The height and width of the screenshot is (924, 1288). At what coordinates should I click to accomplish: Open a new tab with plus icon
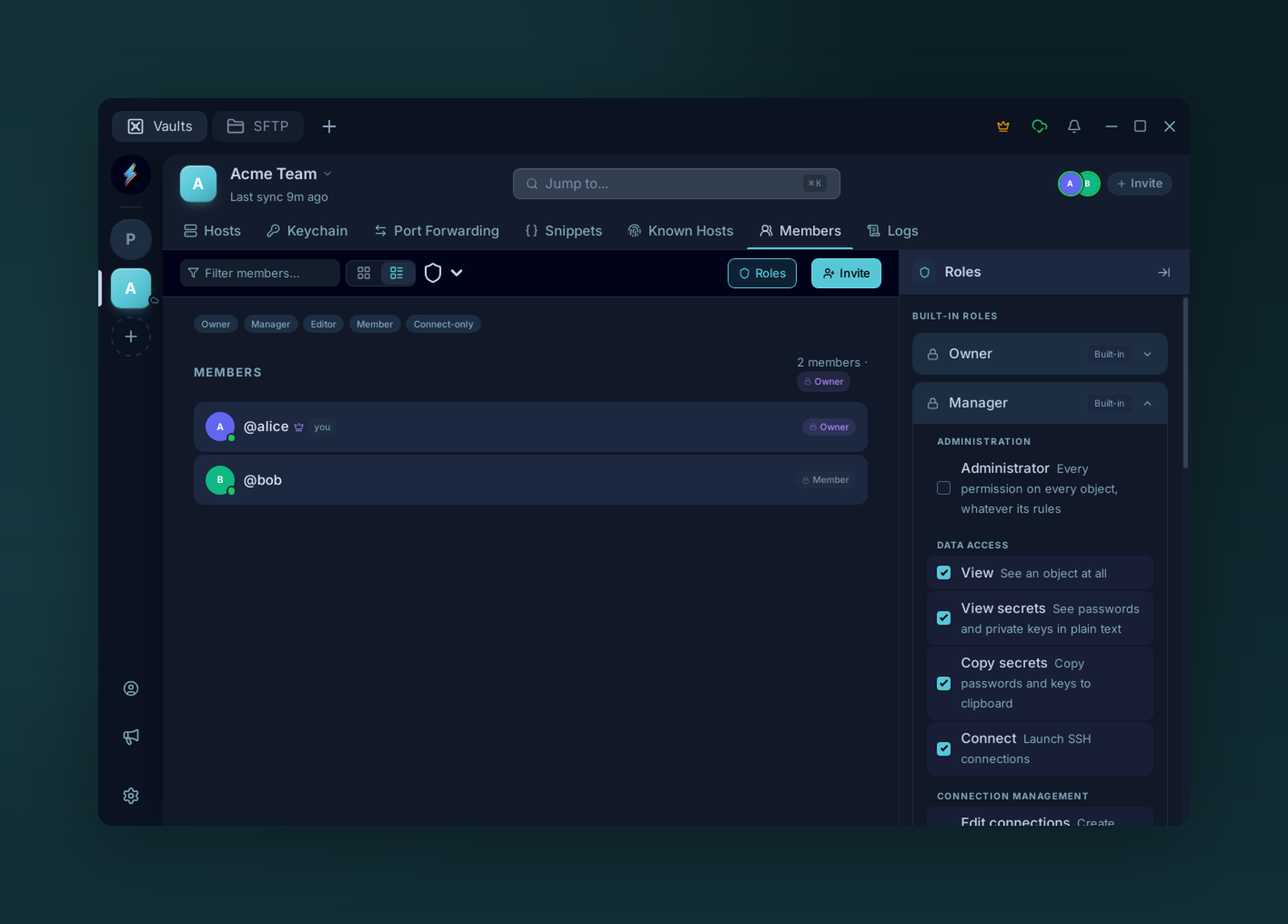329,126
